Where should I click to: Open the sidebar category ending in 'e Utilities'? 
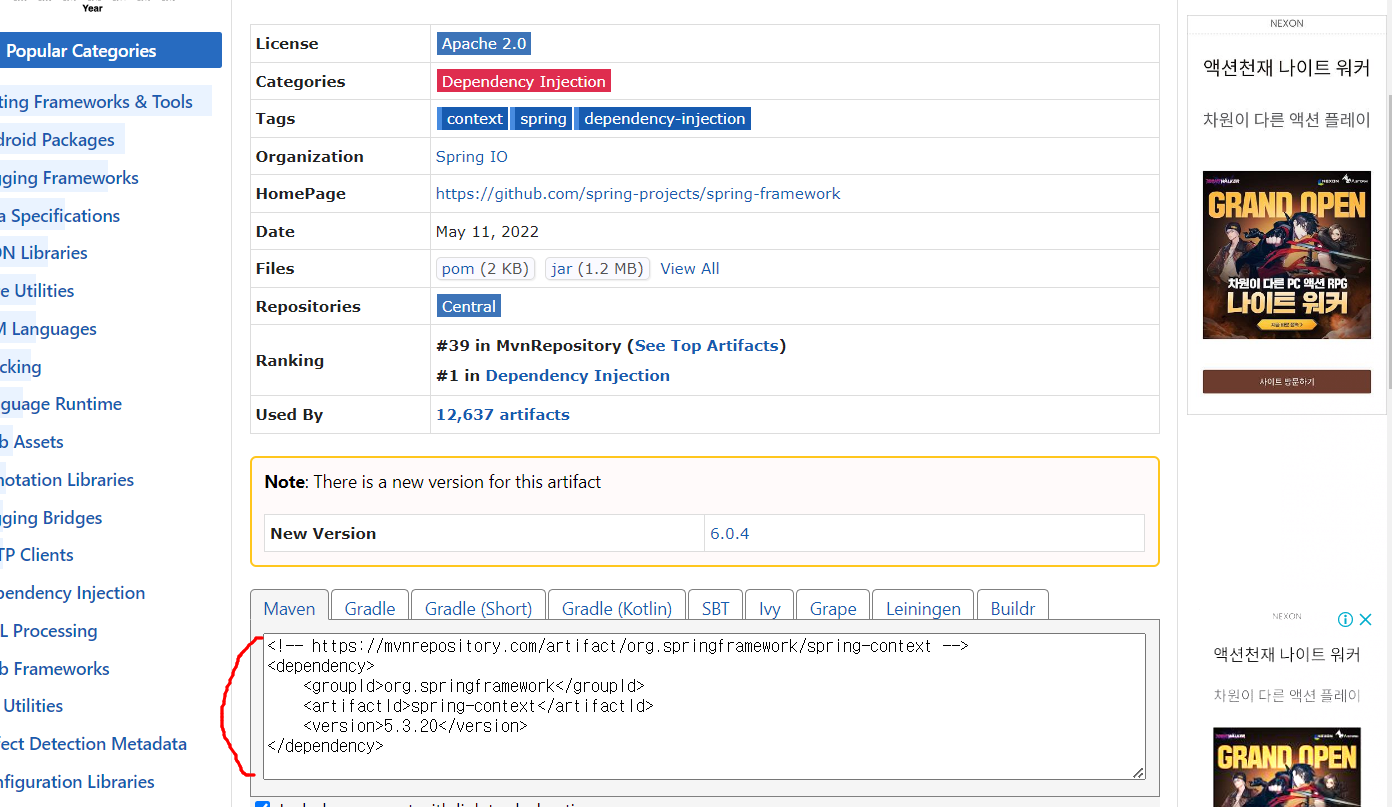click(x=37, y=291)
